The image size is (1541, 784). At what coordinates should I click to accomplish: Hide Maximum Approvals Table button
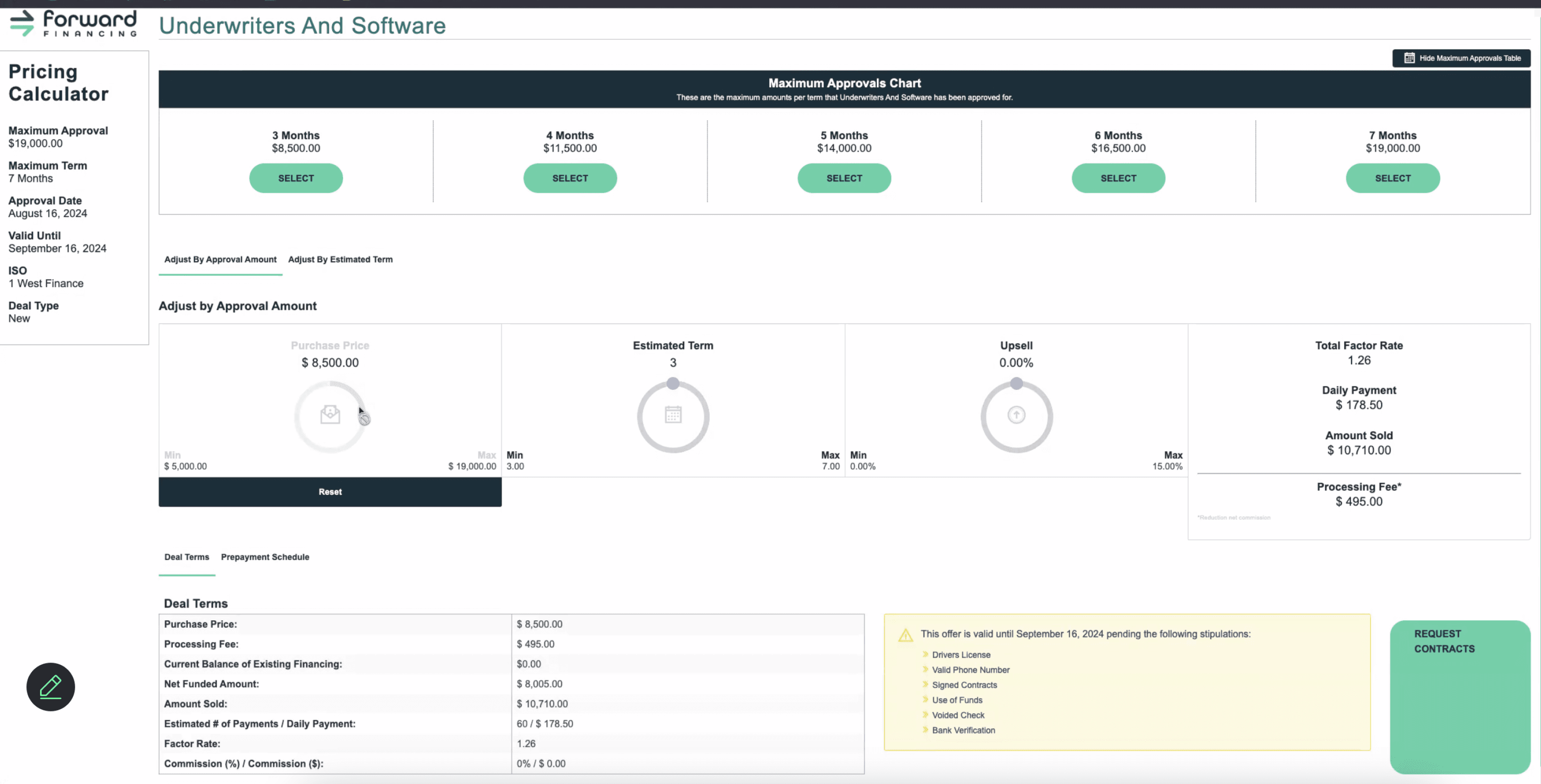coord(1461,58)
